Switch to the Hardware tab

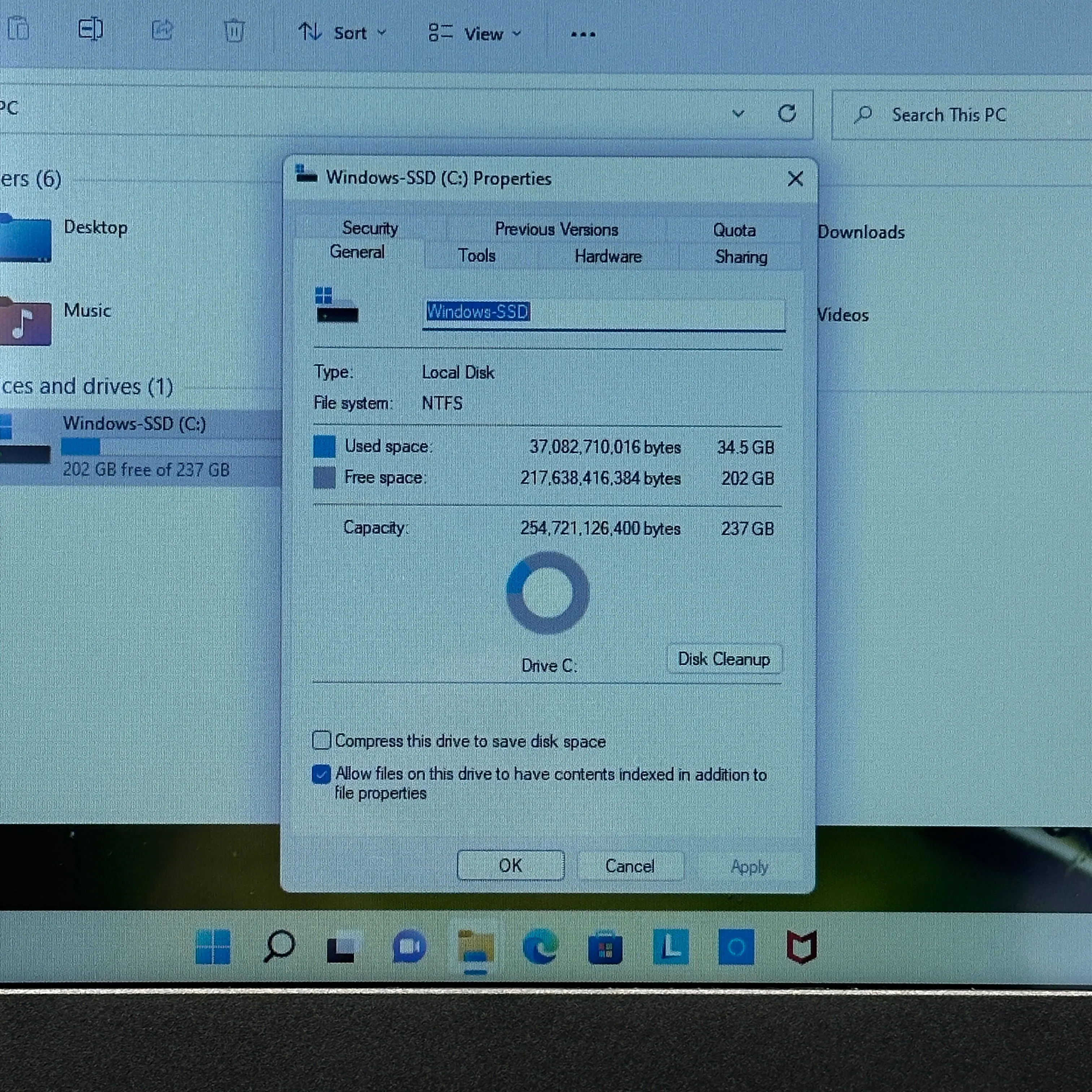608,256
